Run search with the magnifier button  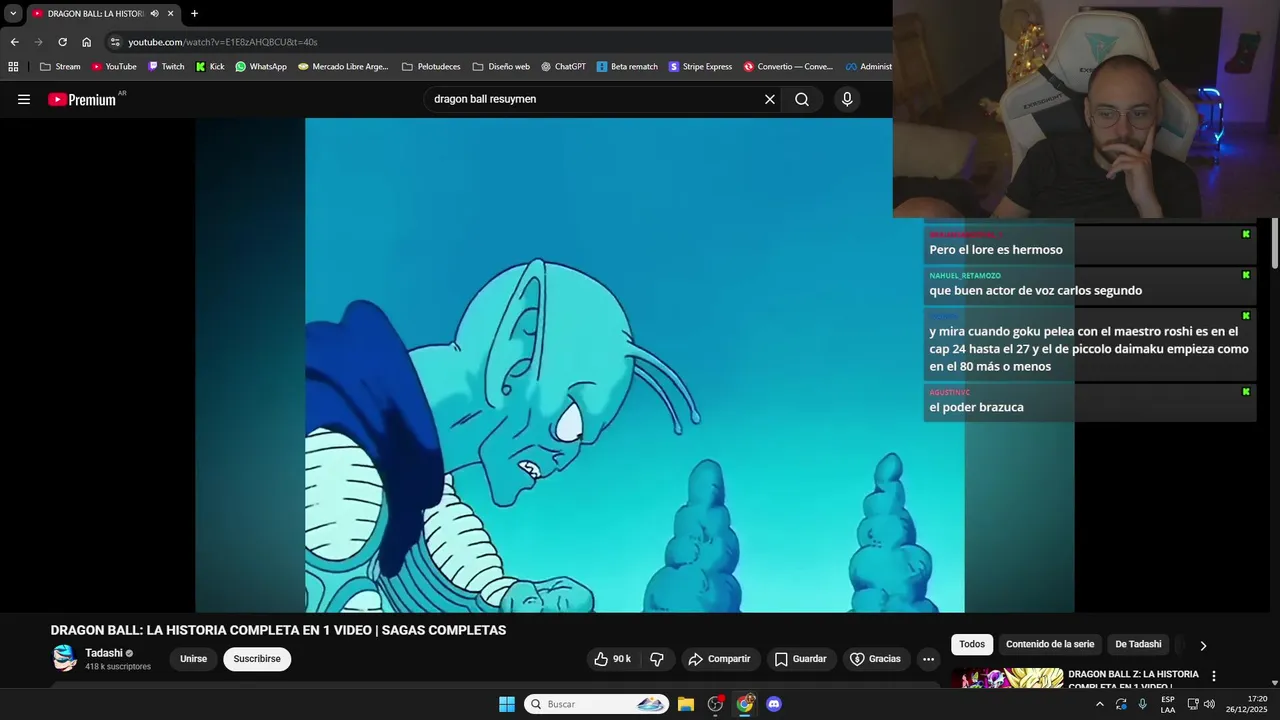(x=802, y=99)
